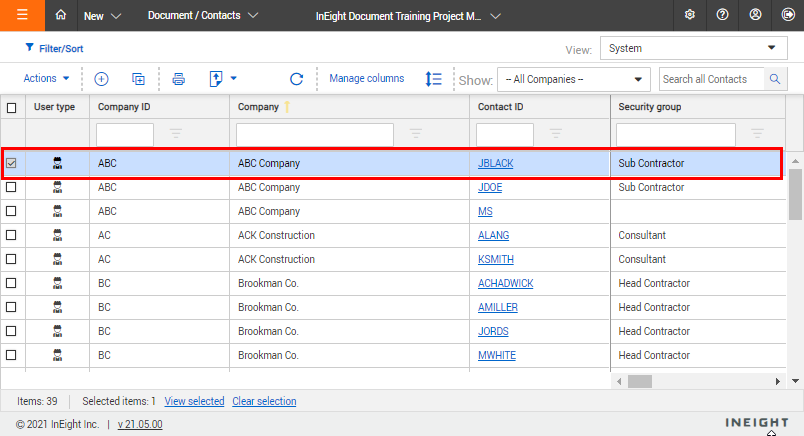804x436 pixels.
Task: Click the search magnifier icon
Action: pyautogui.click(x=775, y=79)
